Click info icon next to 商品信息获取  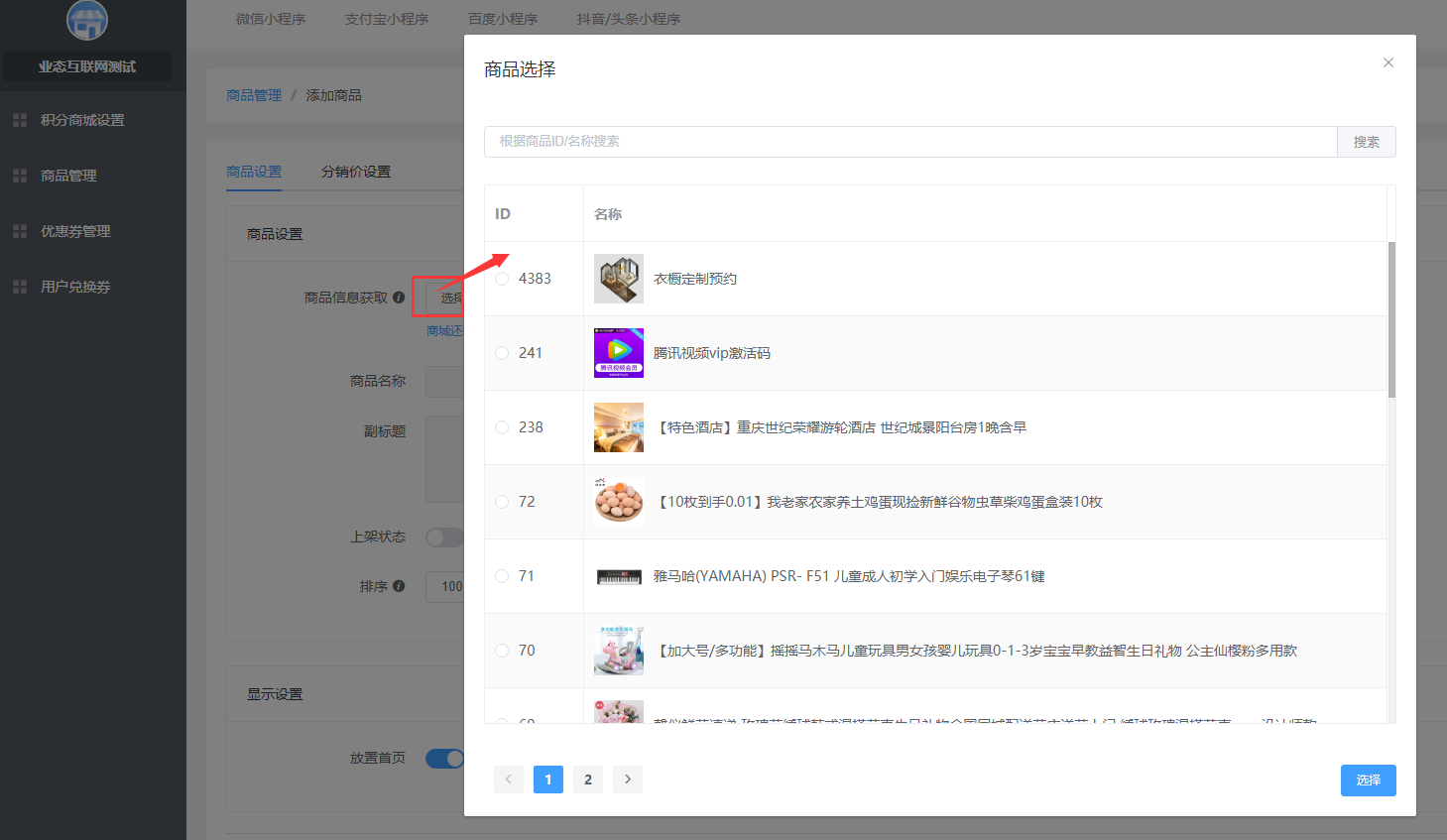pos(399,298)
